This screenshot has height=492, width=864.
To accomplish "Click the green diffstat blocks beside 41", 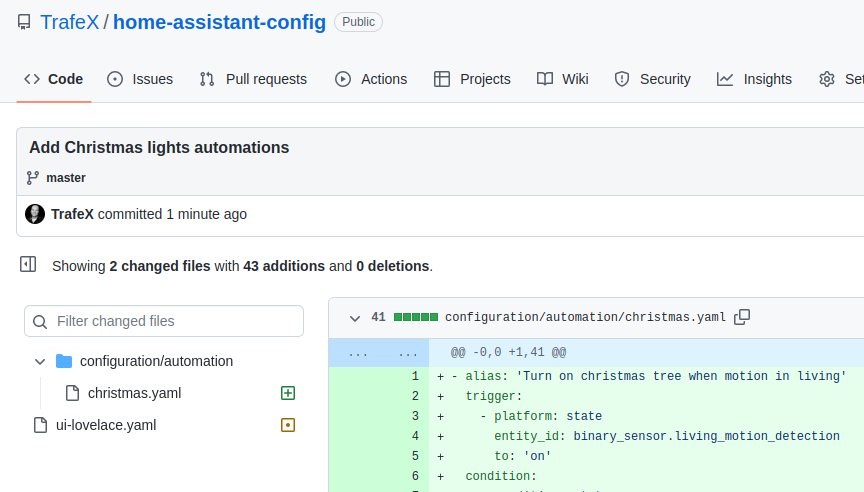I will (x=416, y=317).
